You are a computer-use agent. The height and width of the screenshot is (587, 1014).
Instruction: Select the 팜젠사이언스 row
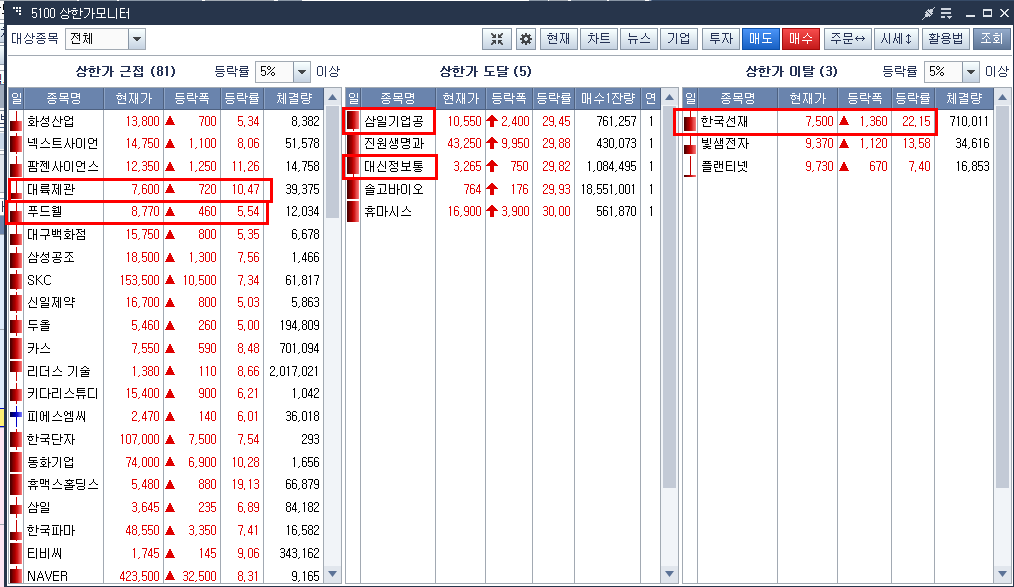coord(166,167)
